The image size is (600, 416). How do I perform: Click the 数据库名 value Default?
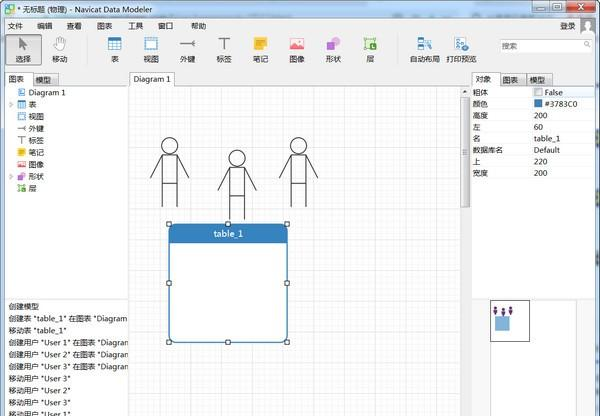[546, 150]
